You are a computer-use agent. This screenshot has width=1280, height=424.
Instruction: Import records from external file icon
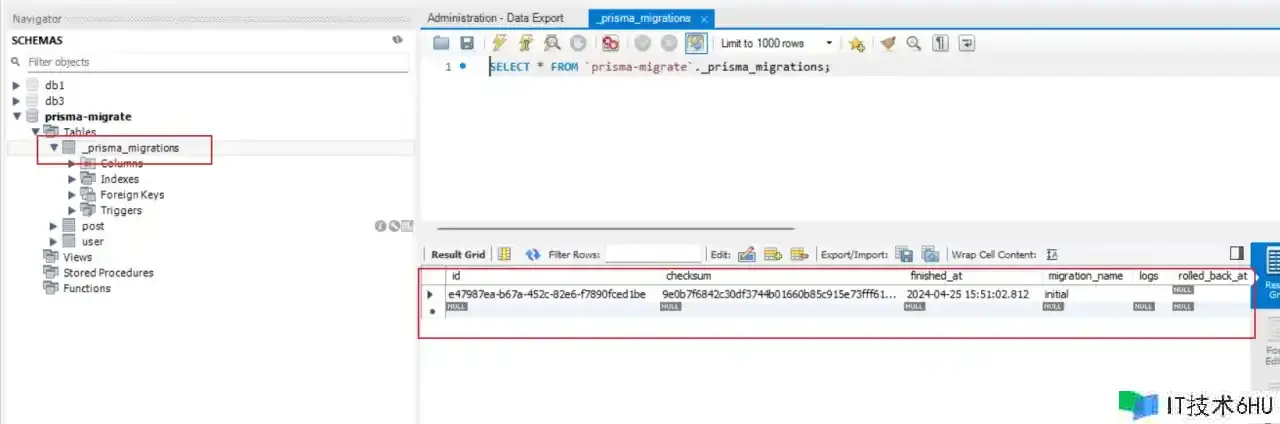tap(930, 255)
